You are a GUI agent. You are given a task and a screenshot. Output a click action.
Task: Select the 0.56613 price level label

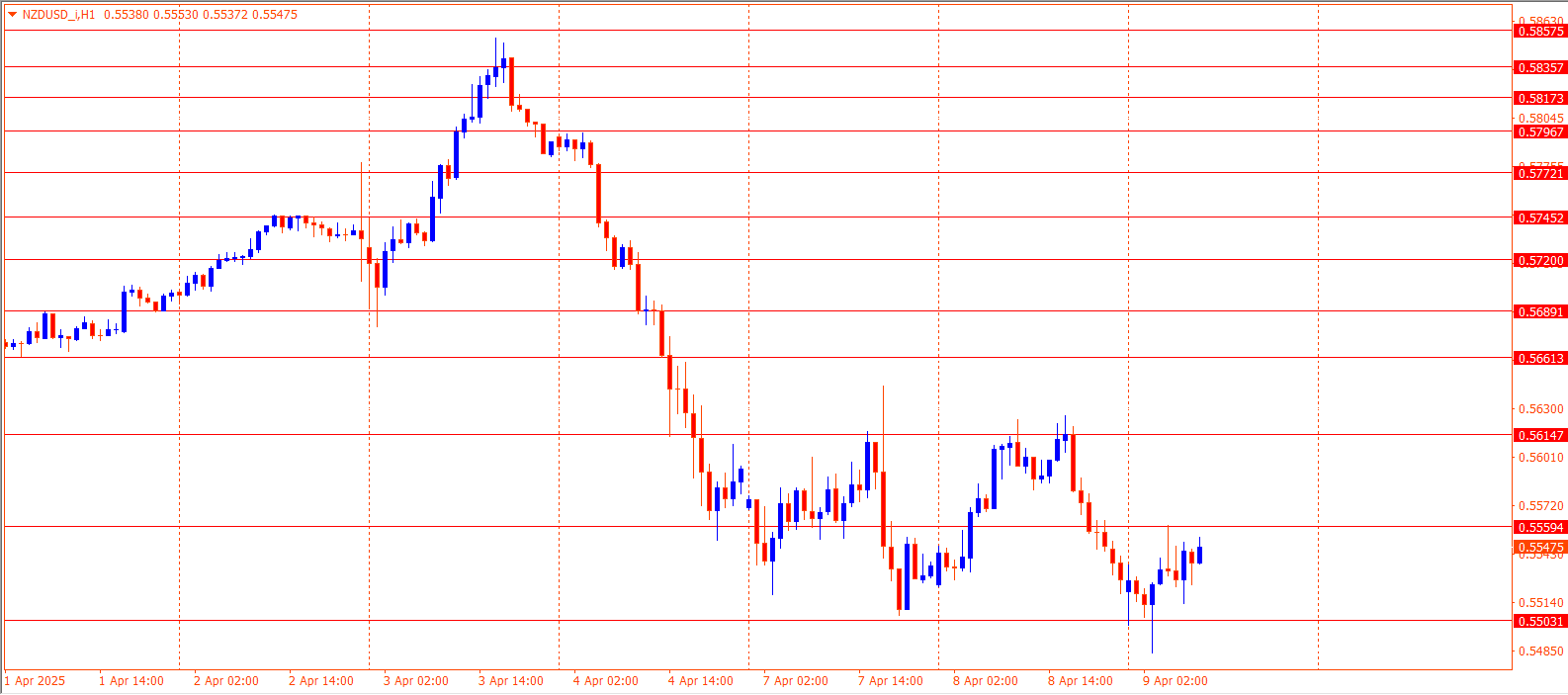pos(1540,359)
